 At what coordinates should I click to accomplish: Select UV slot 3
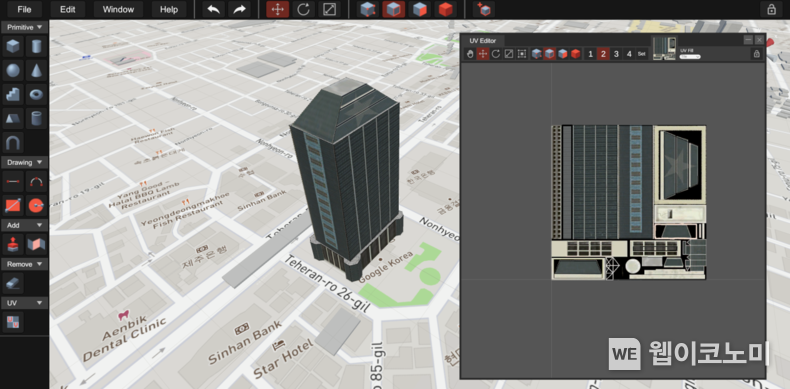(x=616, y=54)
